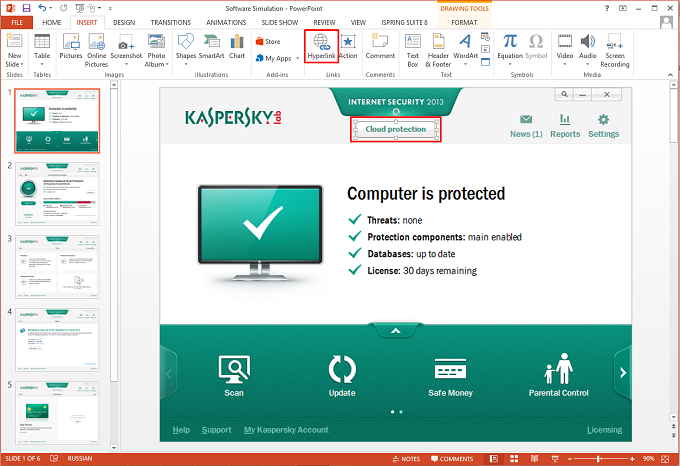Switch to the DESIGN tab
680x466 pixels.
[124, 23]
